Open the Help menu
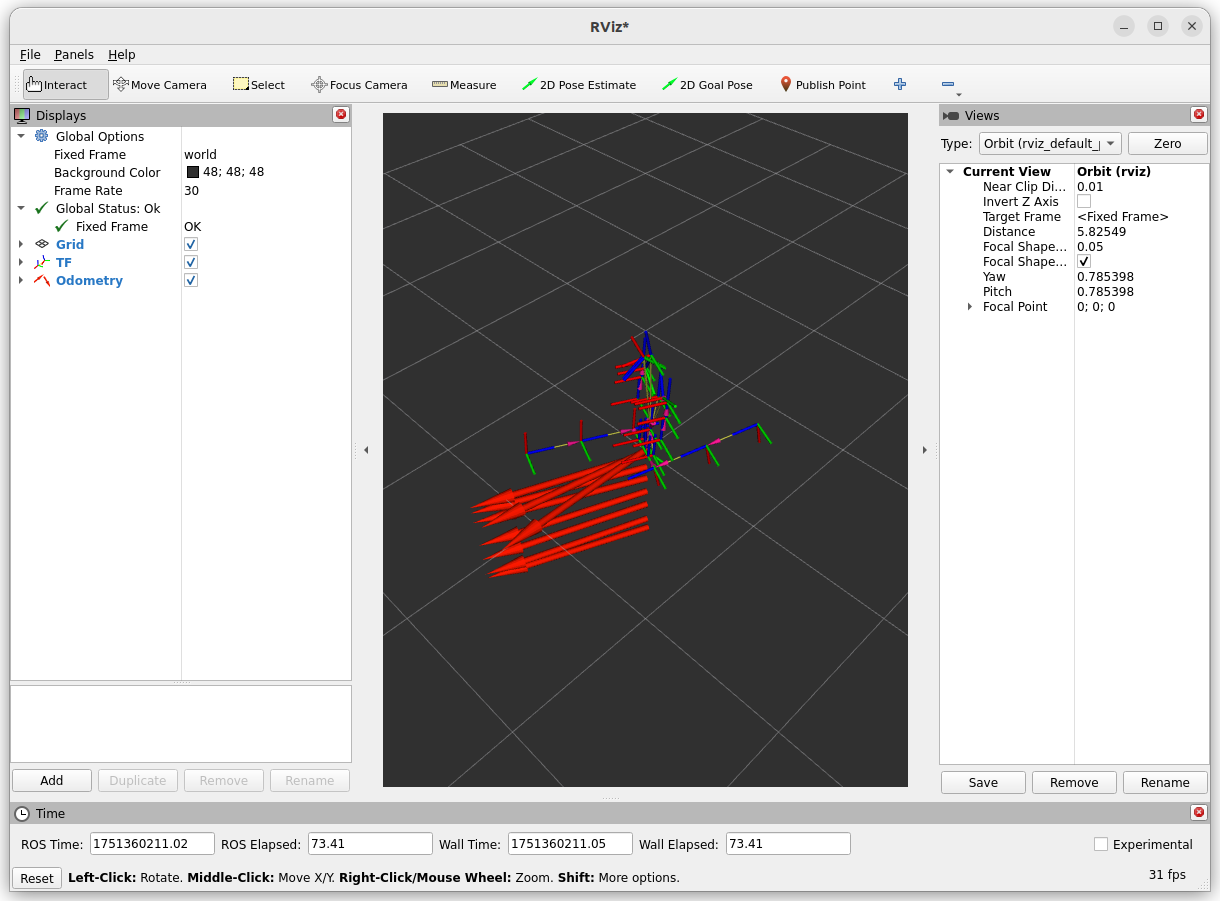 (x=122, y=54)
